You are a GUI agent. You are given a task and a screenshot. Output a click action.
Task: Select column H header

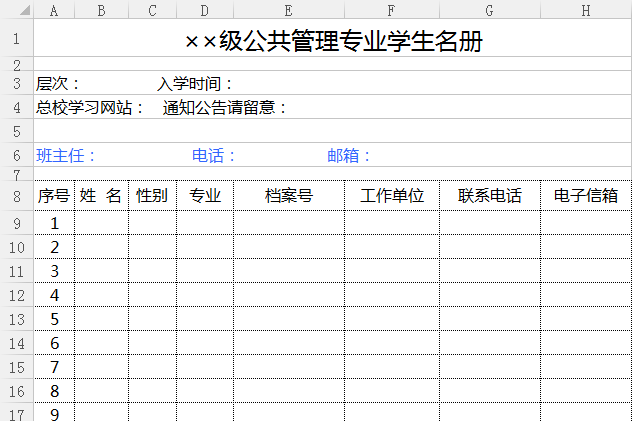click(x=585, y=10)
